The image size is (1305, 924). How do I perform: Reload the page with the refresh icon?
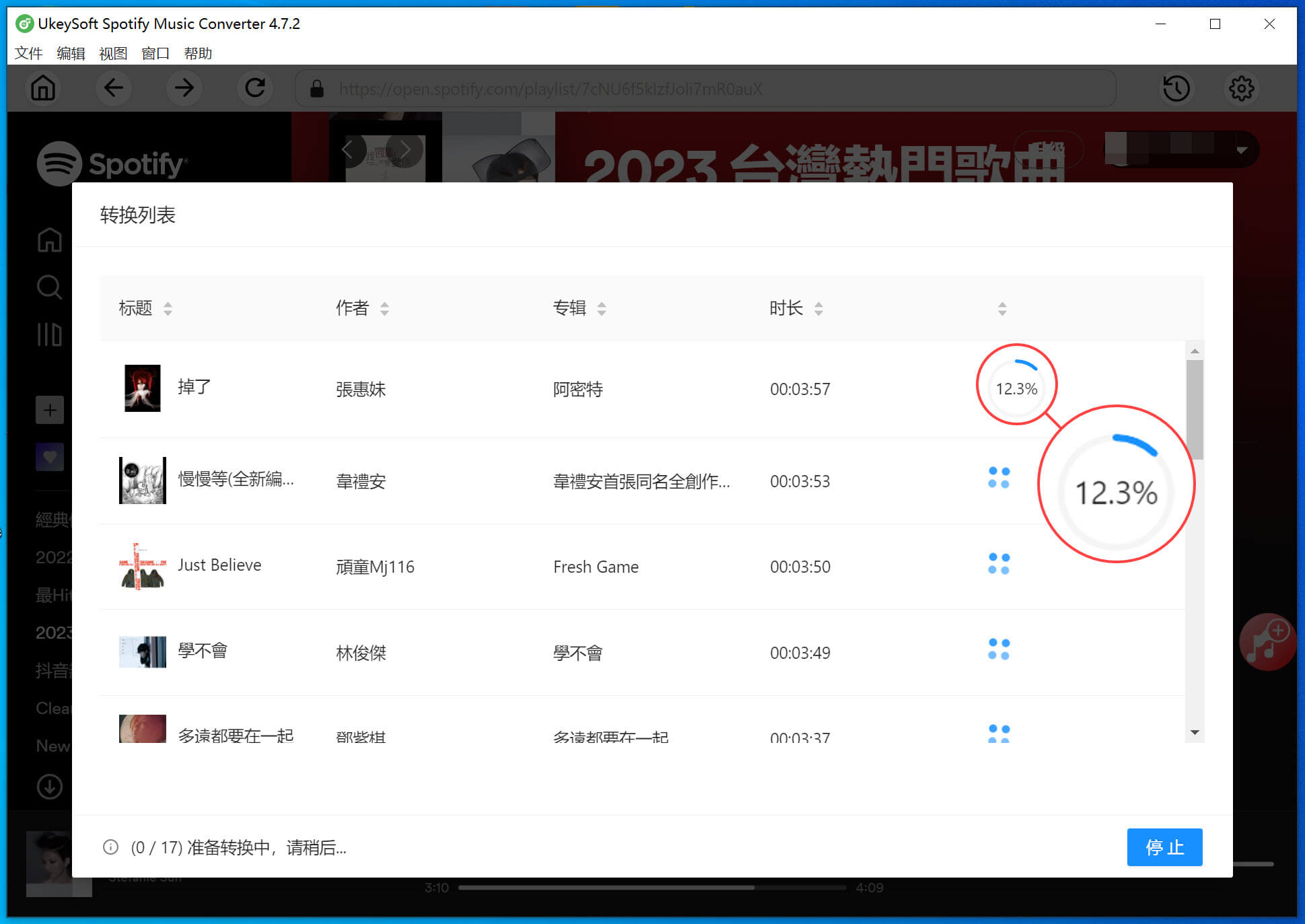click(255, 88)
